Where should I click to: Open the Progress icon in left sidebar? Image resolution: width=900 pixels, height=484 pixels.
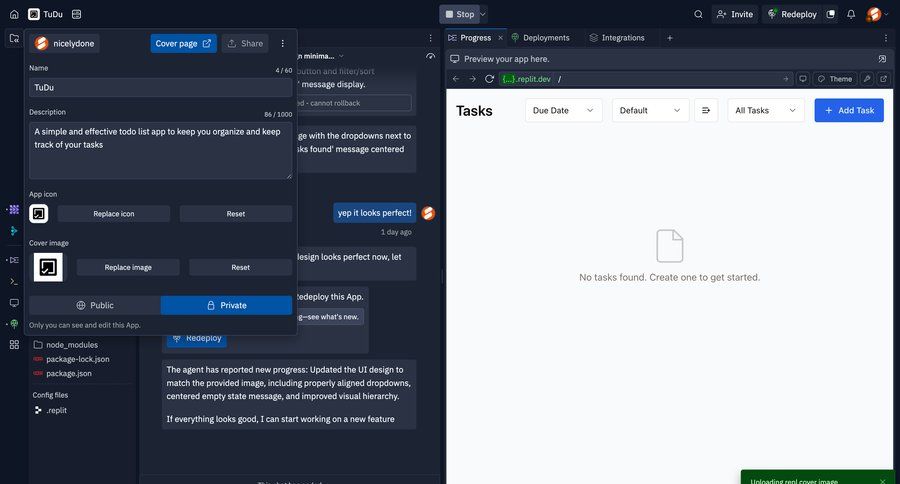pos(14,260)
